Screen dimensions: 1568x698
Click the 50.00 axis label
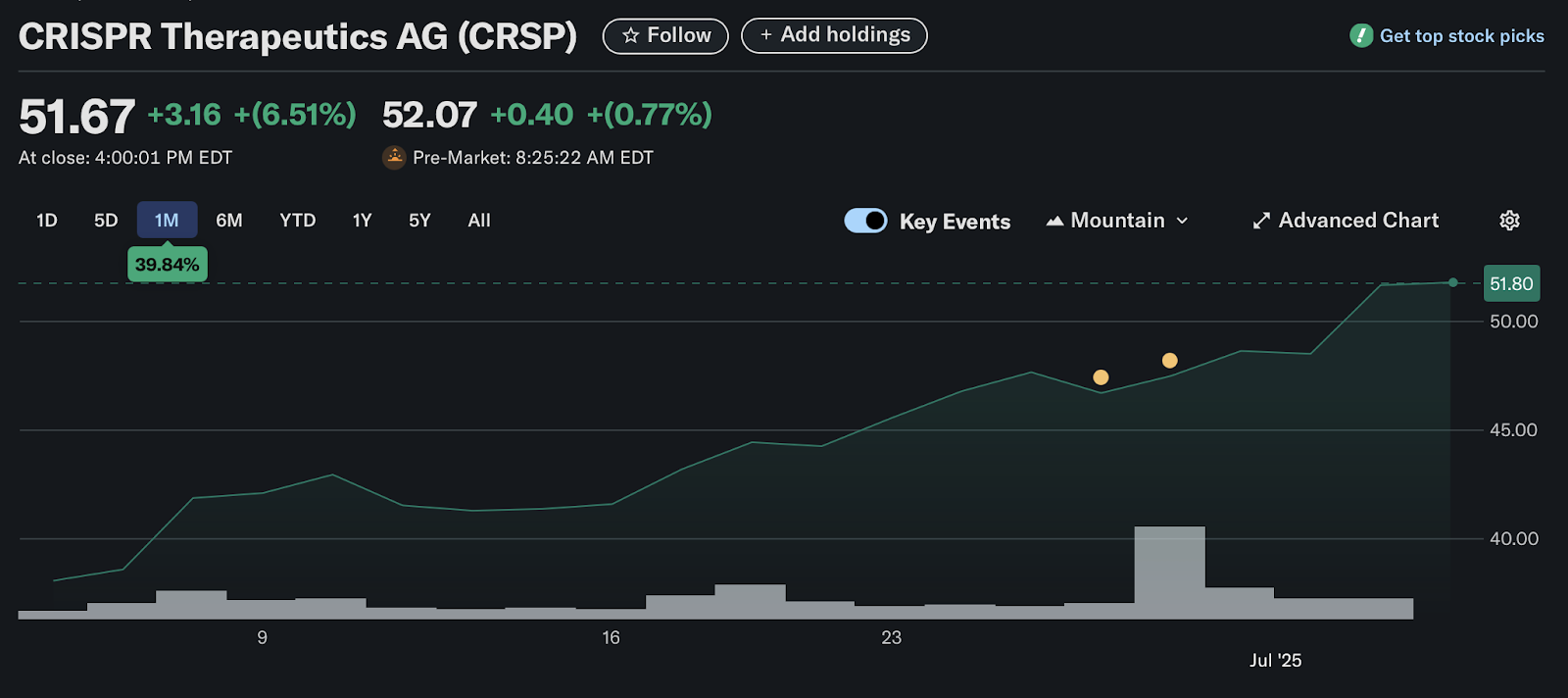coord(1513,322)
